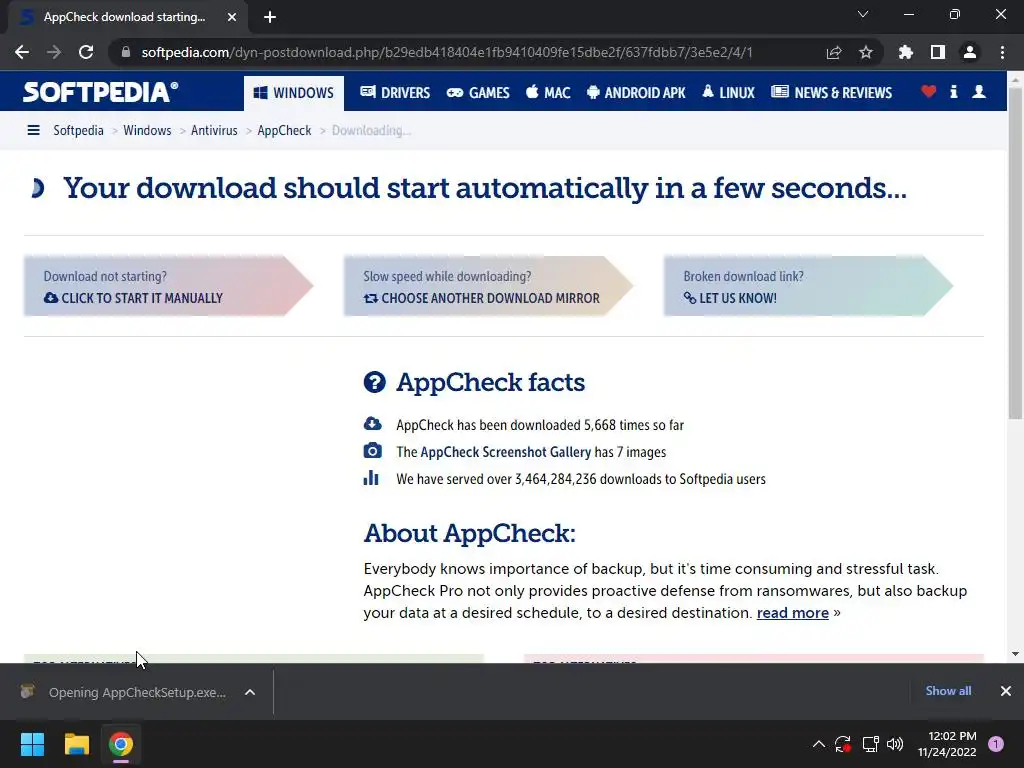Click the user account icon in Softpedia header

[x=979, y=91]
